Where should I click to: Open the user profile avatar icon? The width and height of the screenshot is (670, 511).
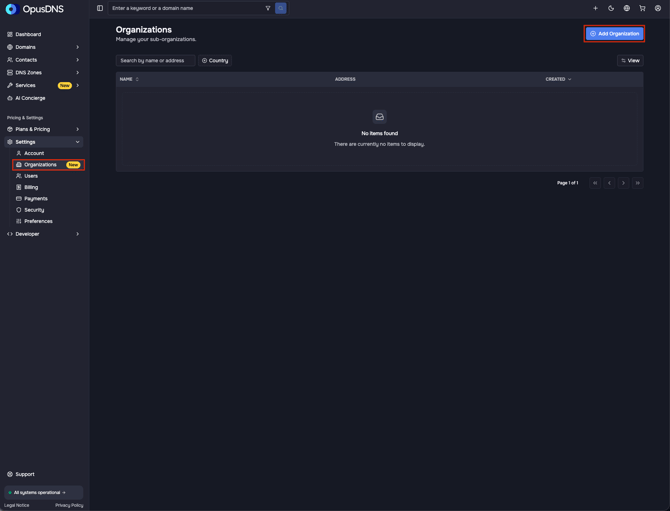pos(658,8)
